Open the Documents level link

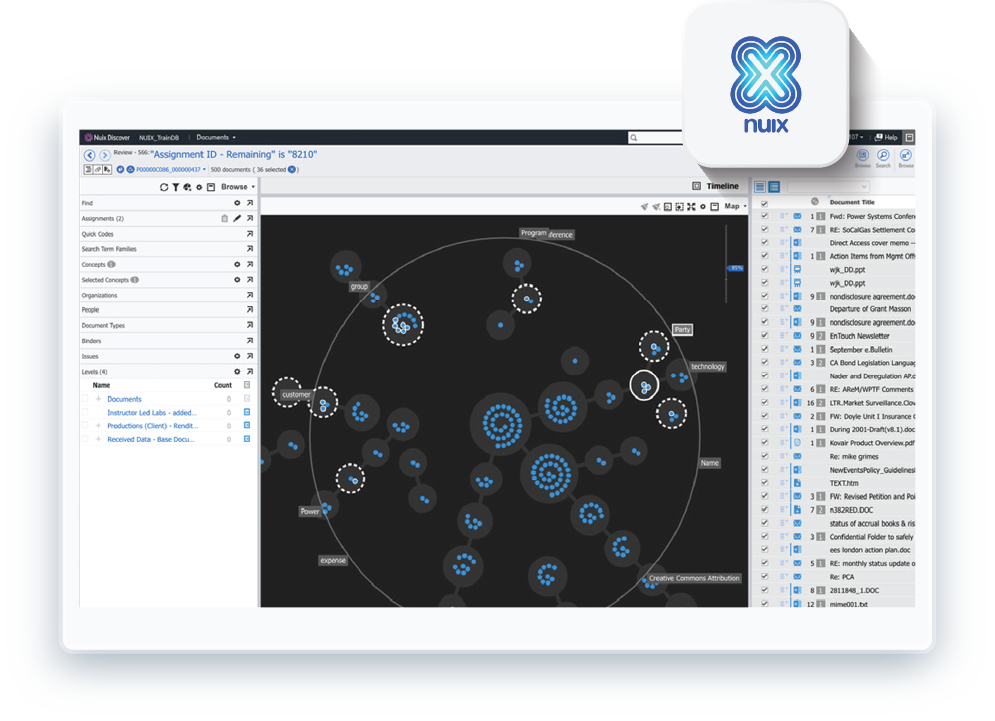(124, 399)
